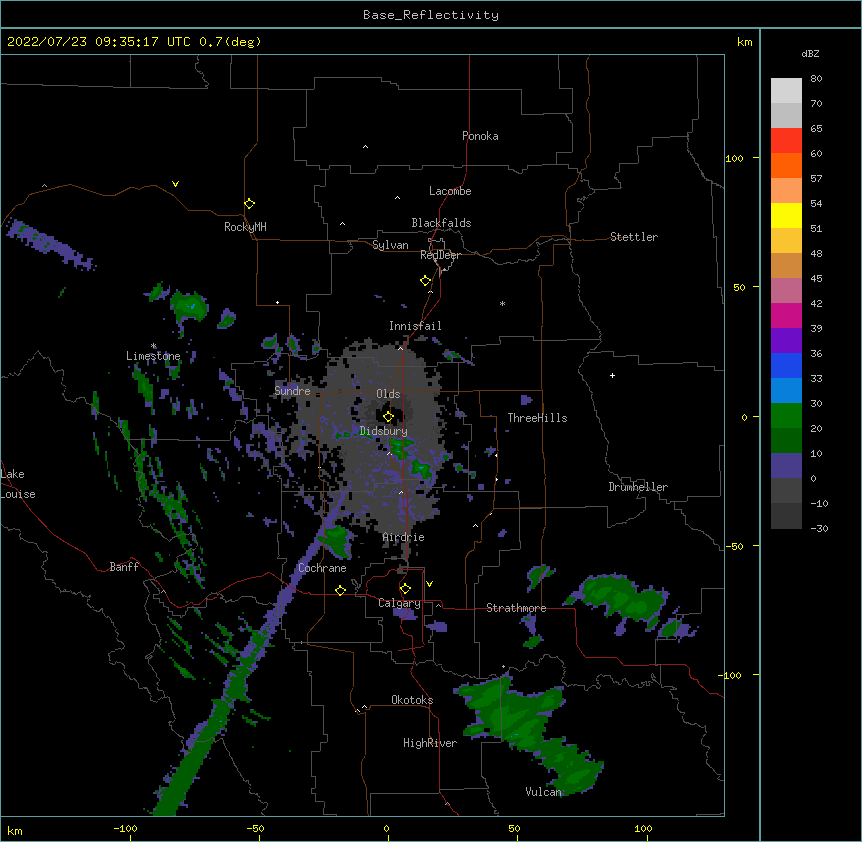Click the RockyMH label
The height and width of the screenshot is (842, 862).
[x=245, y=227]
